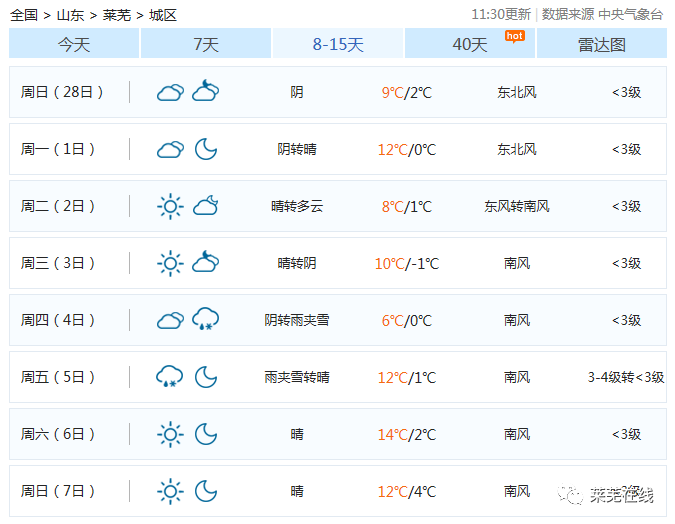Screen dimensions: 675x524
Task: Click the sun icon for 周六 6日
Action: point(170,434)
